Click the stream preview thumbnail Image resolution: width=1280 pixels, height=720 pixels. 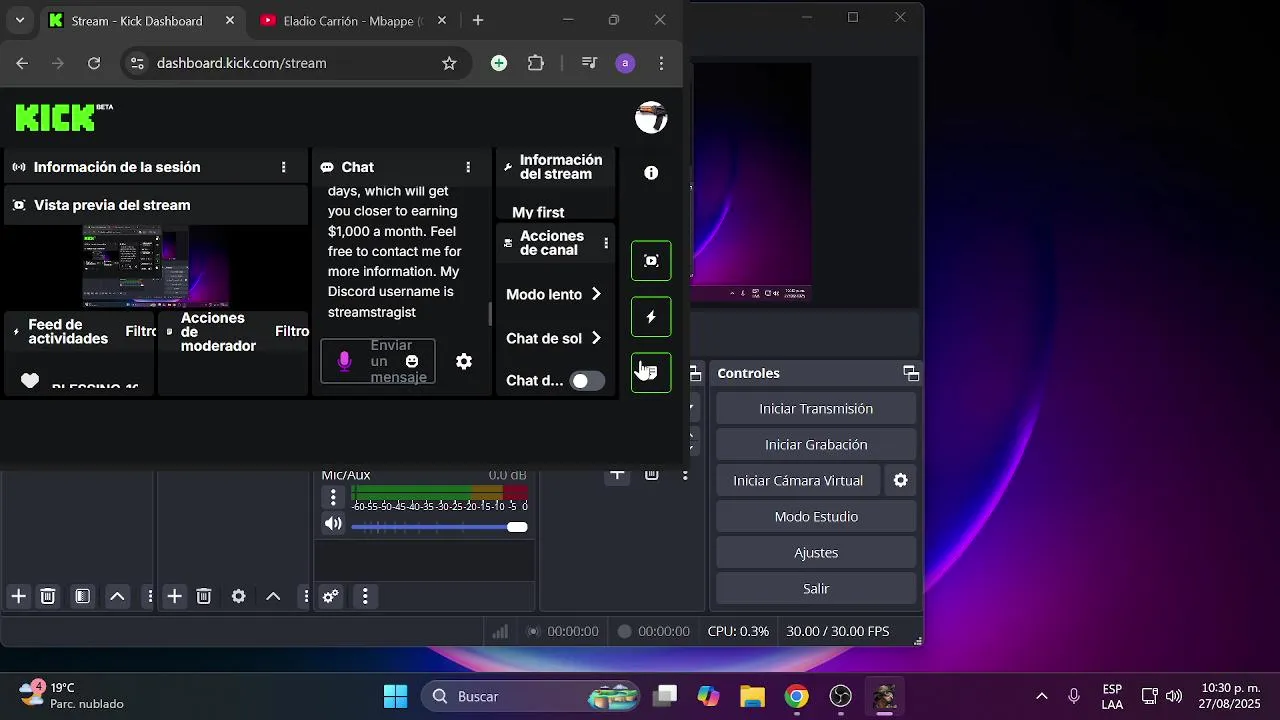point(156,265)
